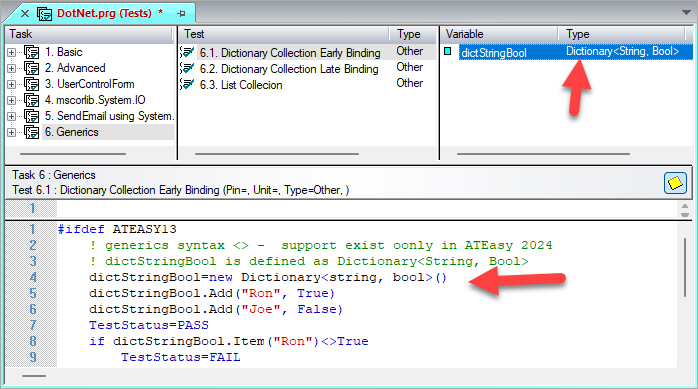This screenshot has width=698, height=389.
Task: Select the DotNet.prg (Tests) tab
Action: coord(104,13)
